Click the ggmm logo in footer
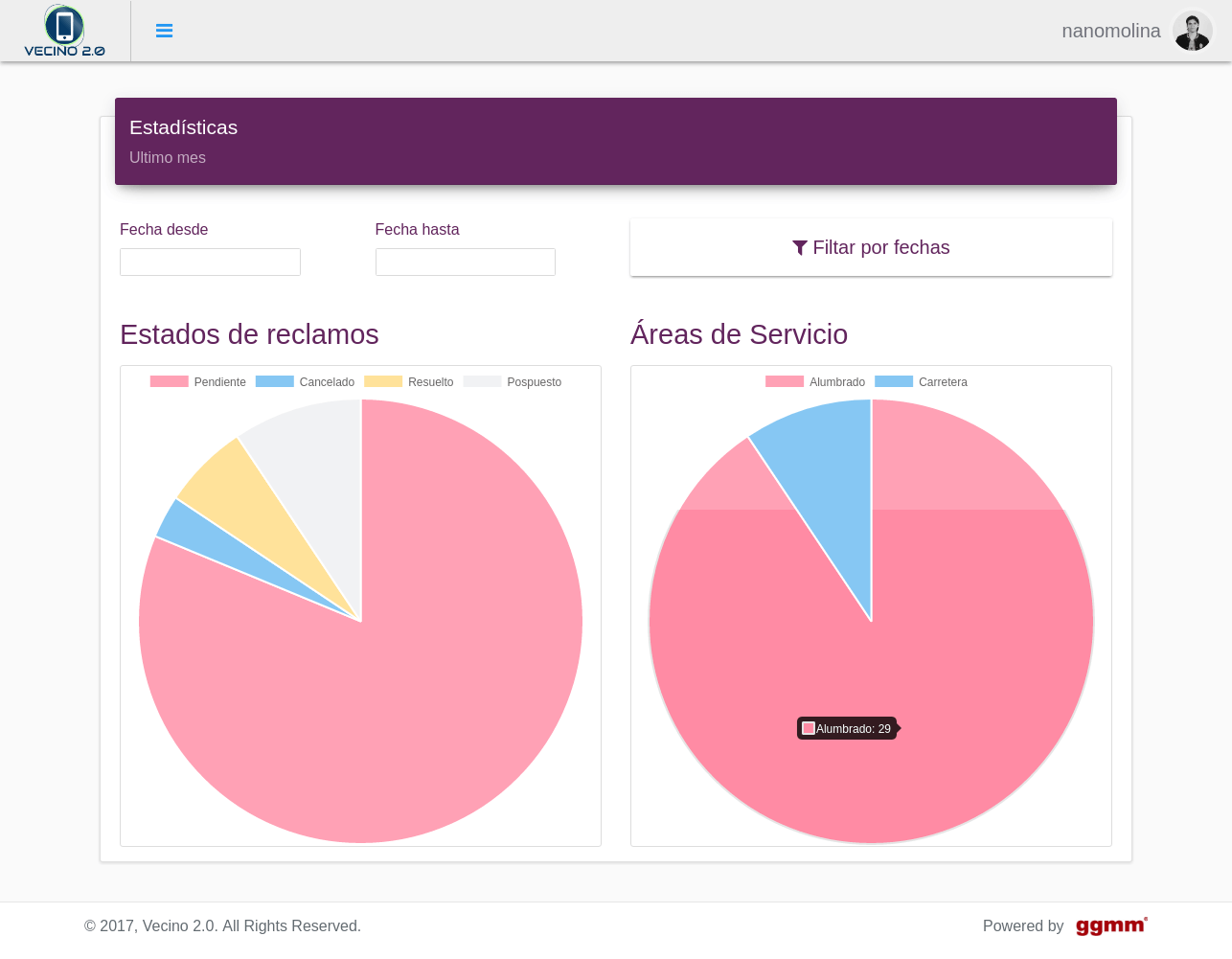The height and width of the screenshot is (959, 1232). coord(1110,925)
